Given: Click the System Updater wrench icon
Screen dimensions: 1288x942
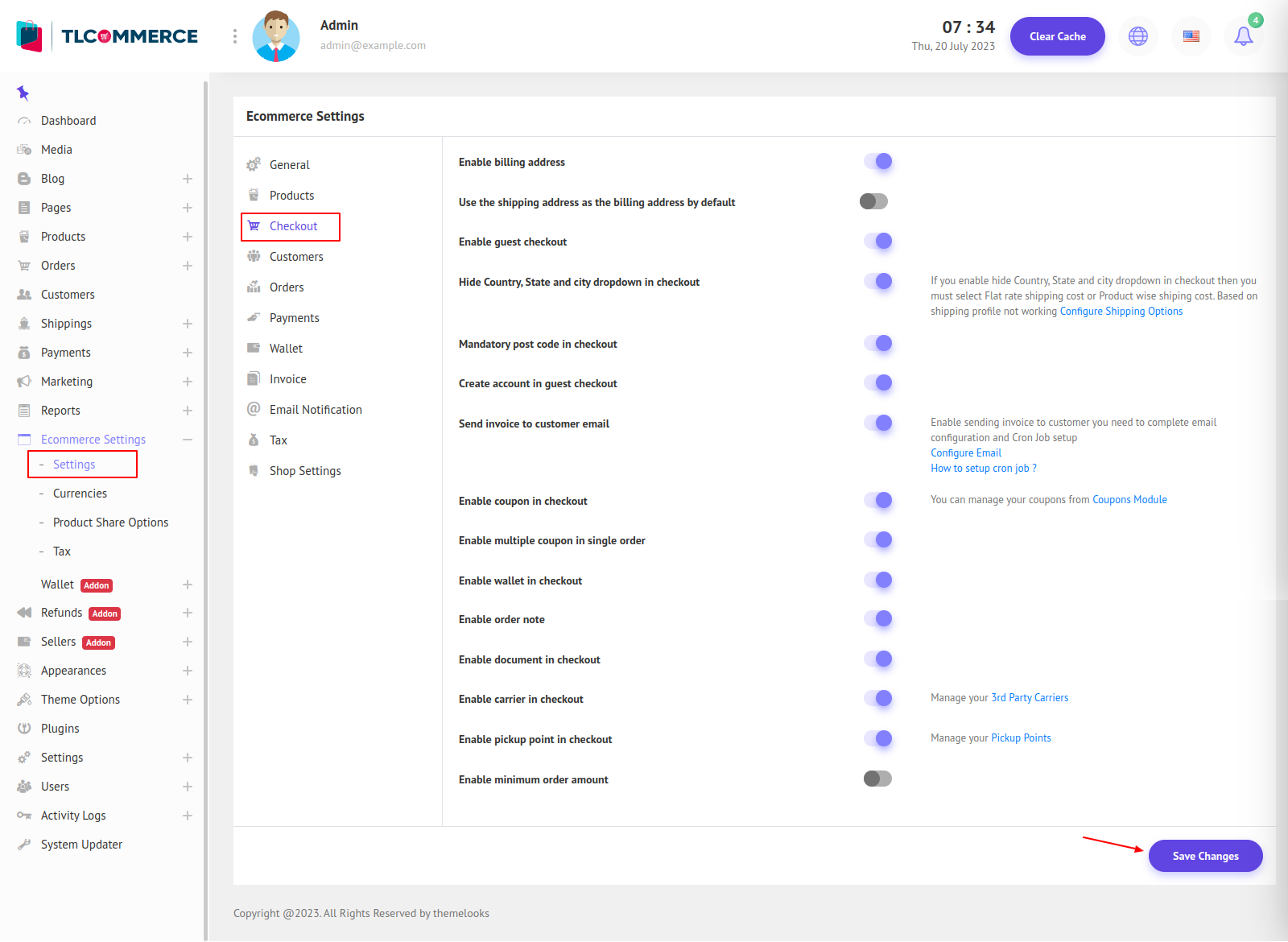Looking at the screenshot, I should pos(24,845).
